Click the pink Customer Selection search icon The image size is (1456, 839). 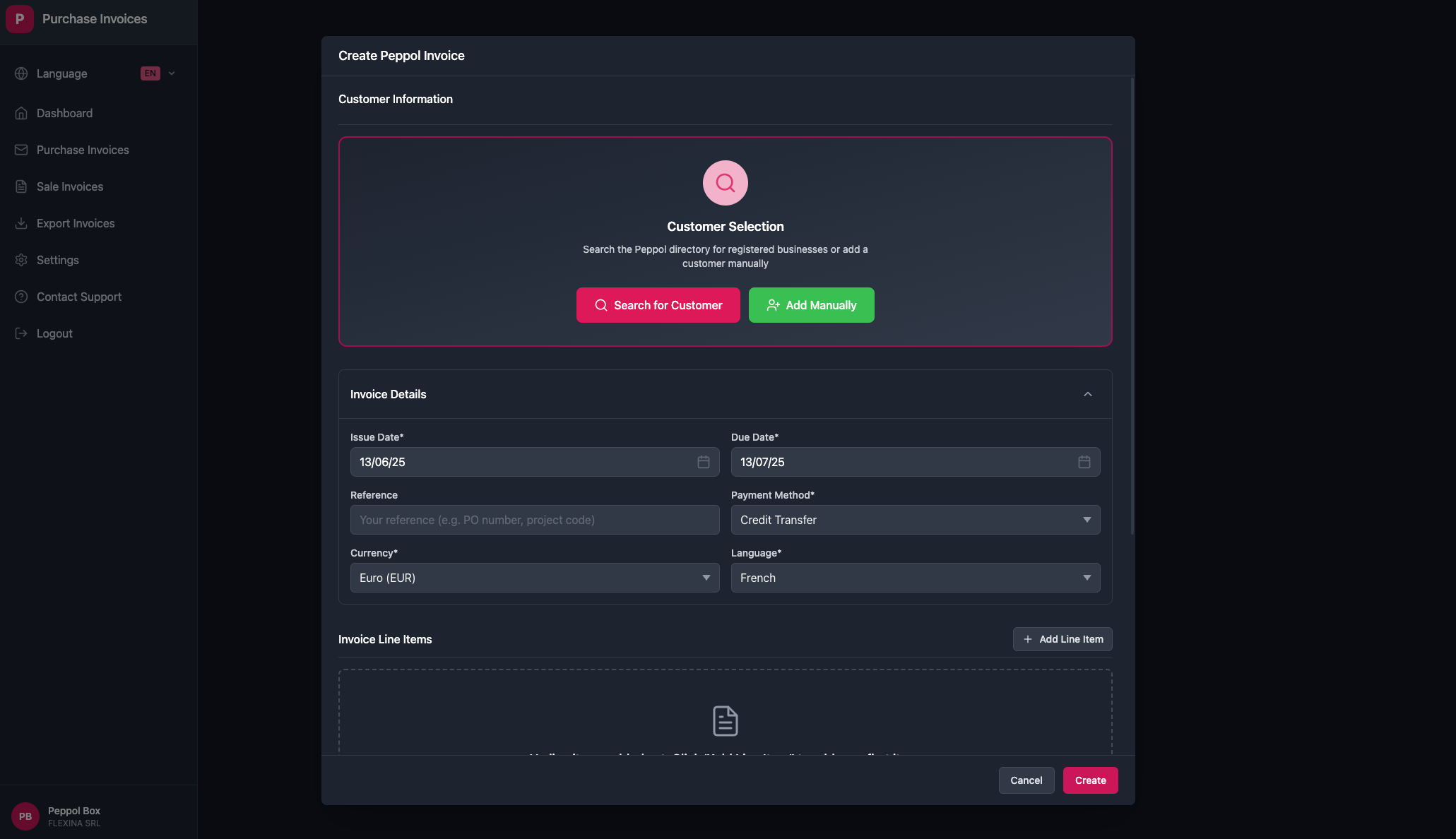pos(726,183)
